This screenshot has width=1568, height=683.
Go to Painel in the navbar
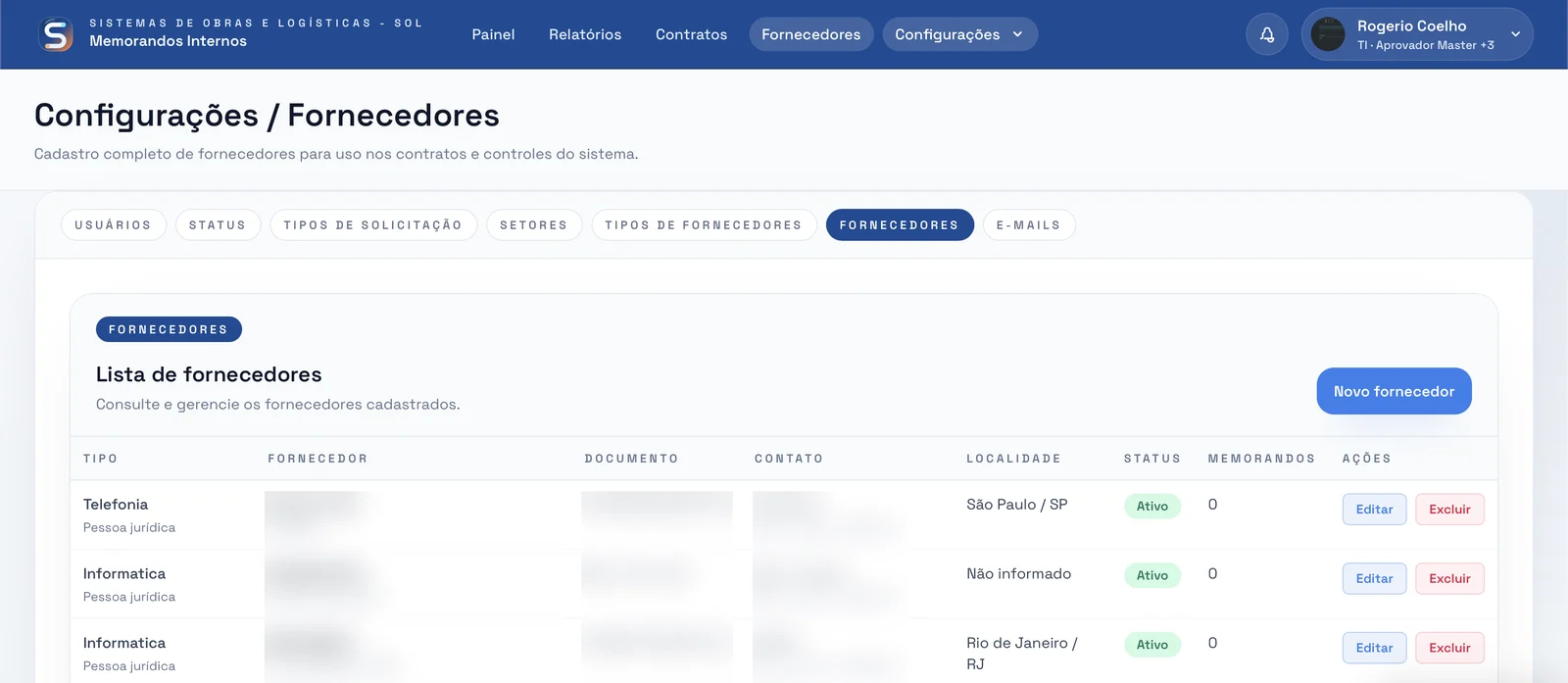[x=493, y=34]
